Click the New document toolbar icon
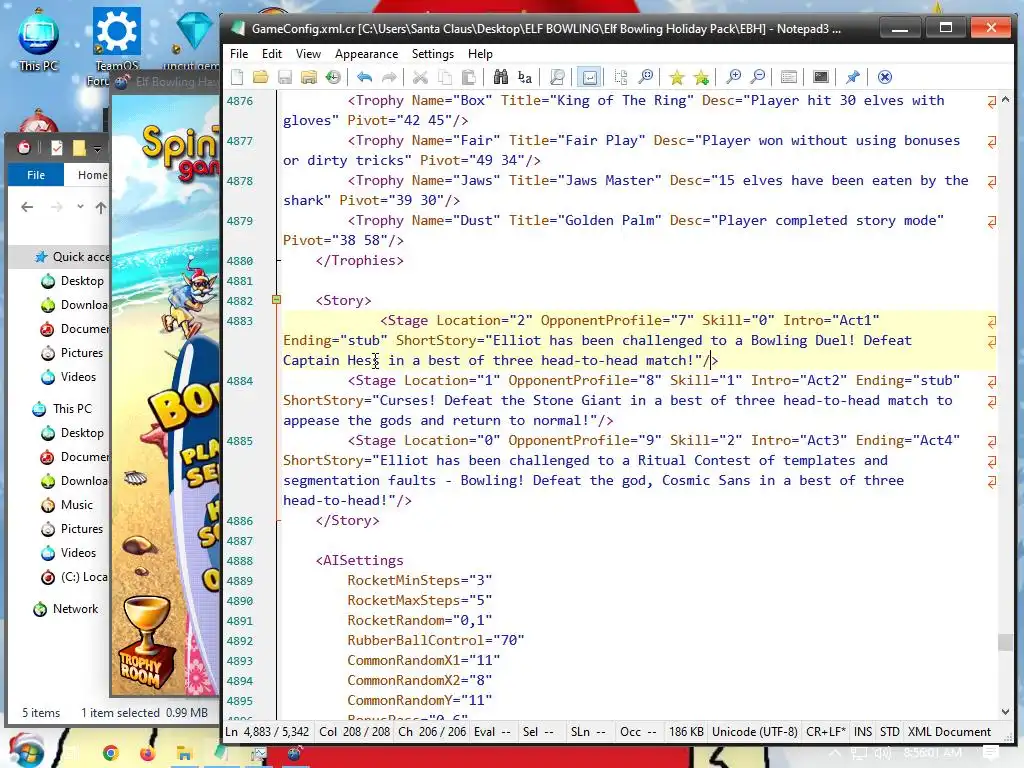 [x=237, y=77]
